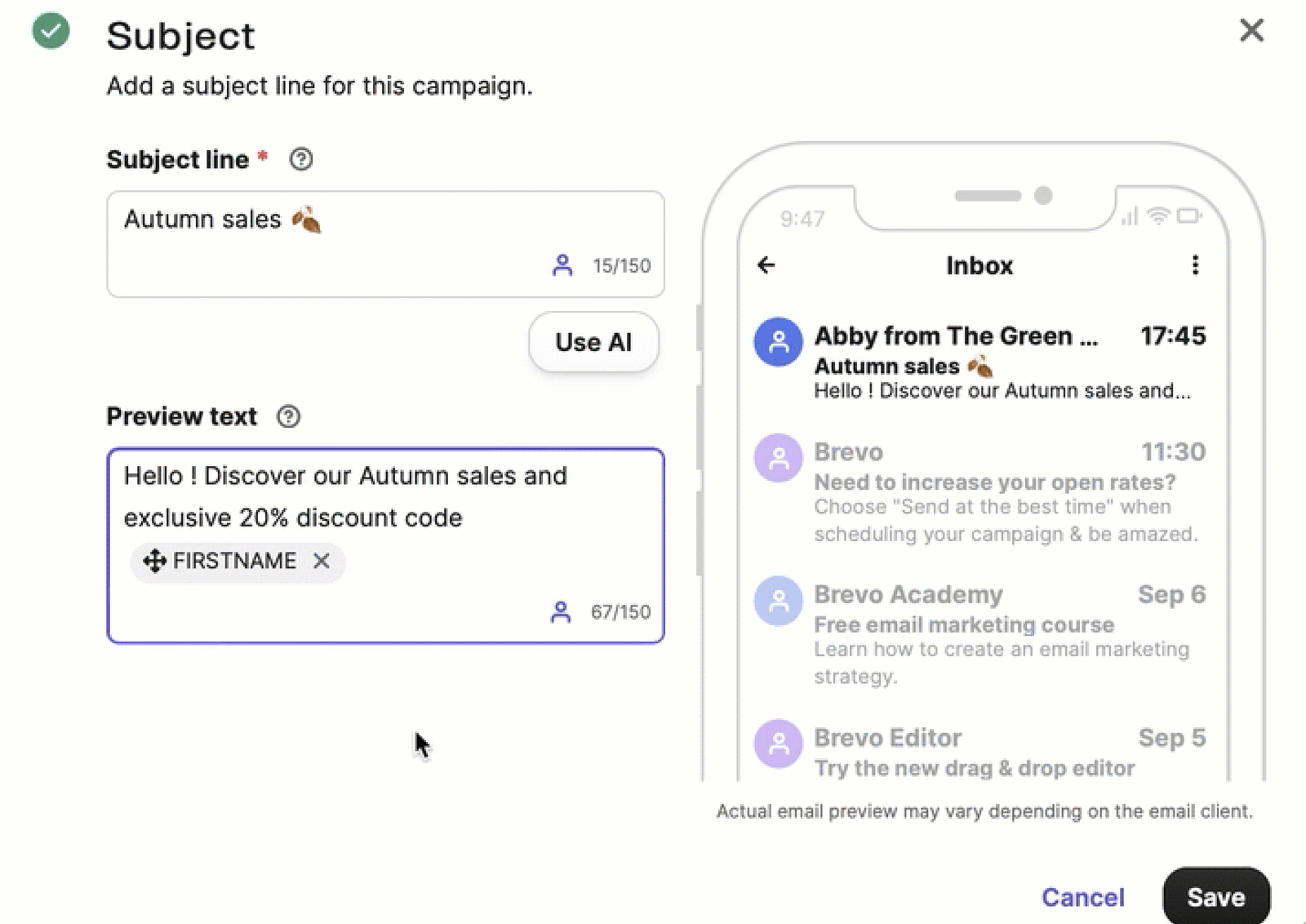Viewport: 1306px width, 924px height.
Task: Click the green checkmark status icon
Action: [x=51, y=31]
